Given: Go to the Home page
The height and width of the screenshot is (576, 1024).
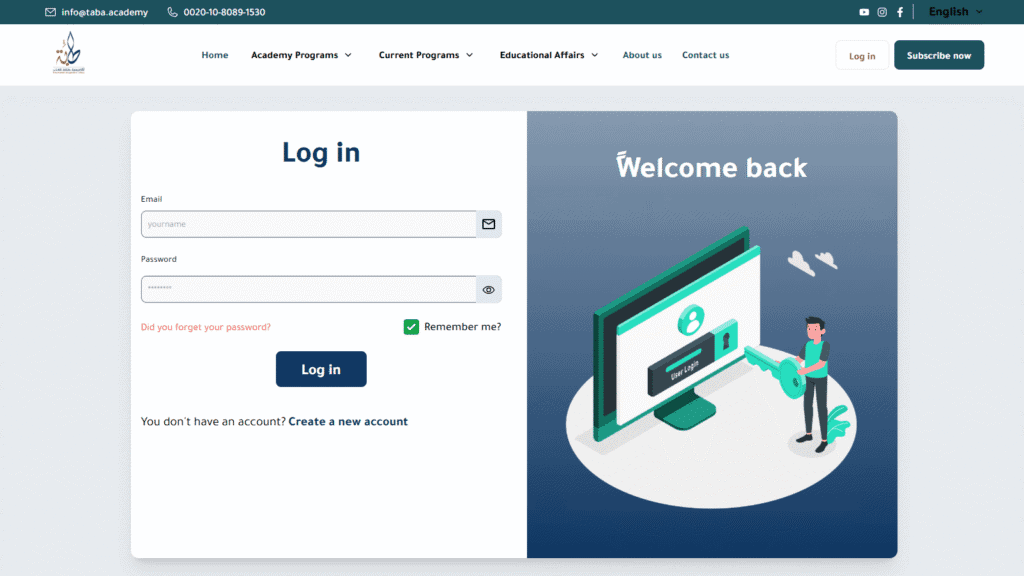Looking at the screenshot, I should click(x=215, y=55).
